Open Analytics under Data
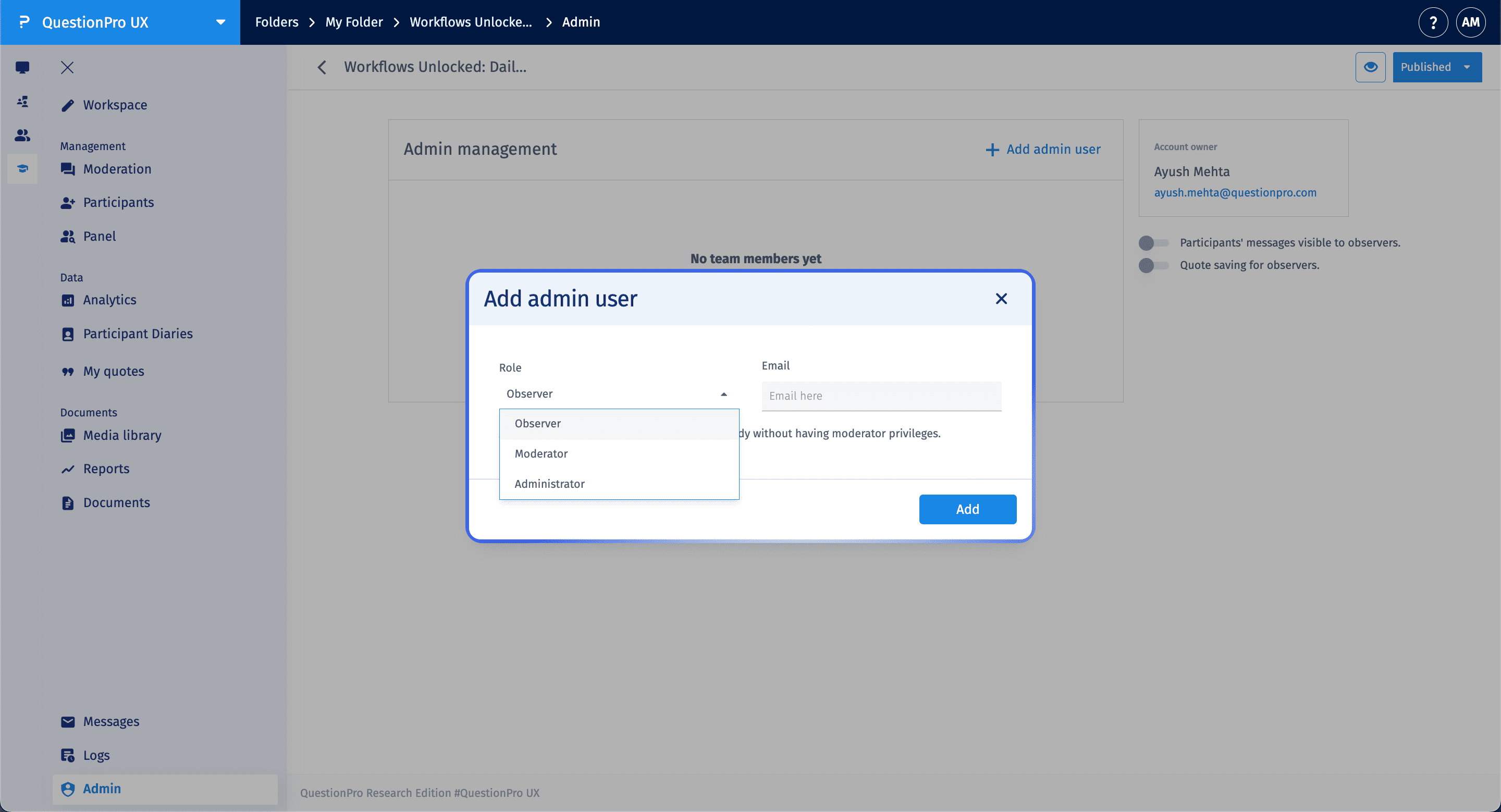The width and height of the screenshot is (1501, 812). point(109,299)
